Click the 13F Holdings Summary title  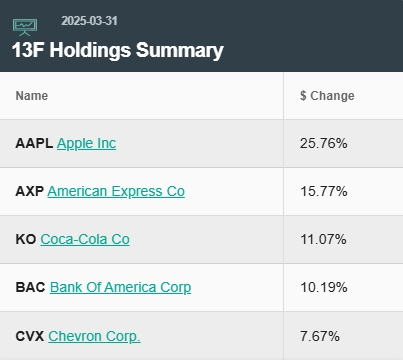(117, 50)
